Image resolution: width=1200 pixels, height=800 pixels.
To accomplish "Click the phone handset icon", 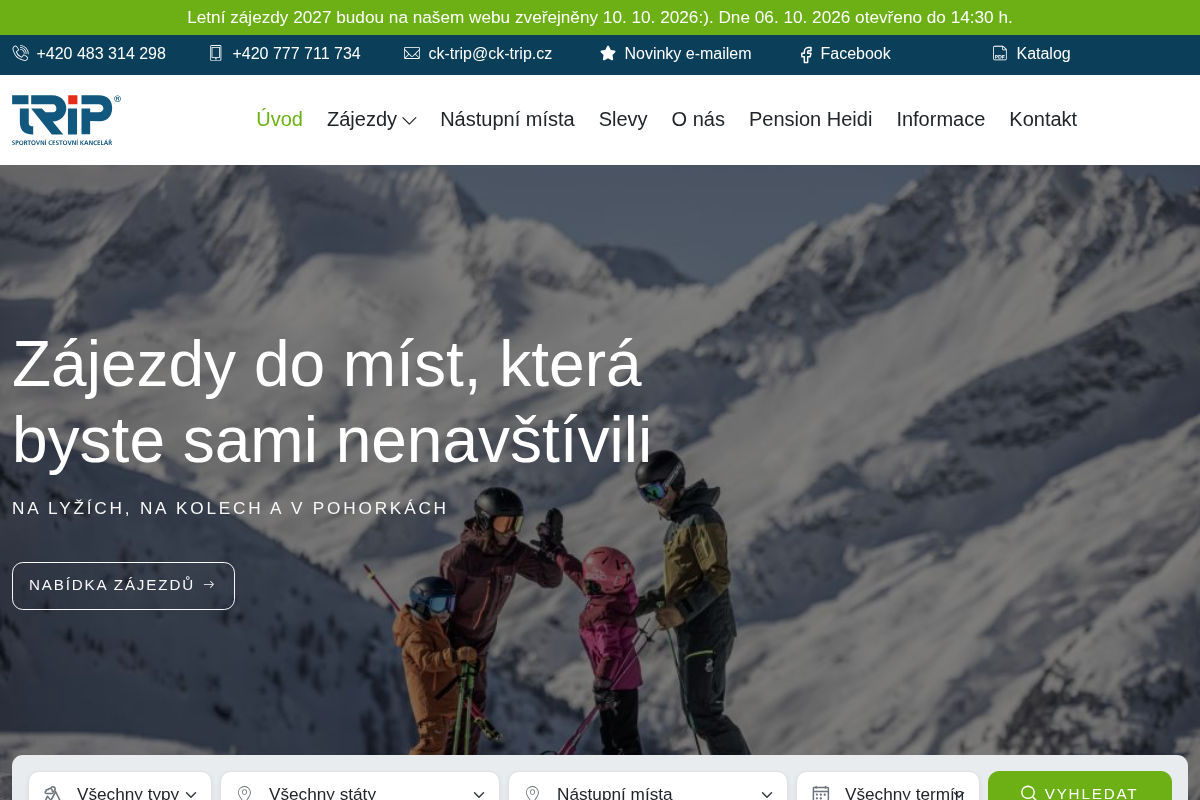I will click(x=20, y=54).
